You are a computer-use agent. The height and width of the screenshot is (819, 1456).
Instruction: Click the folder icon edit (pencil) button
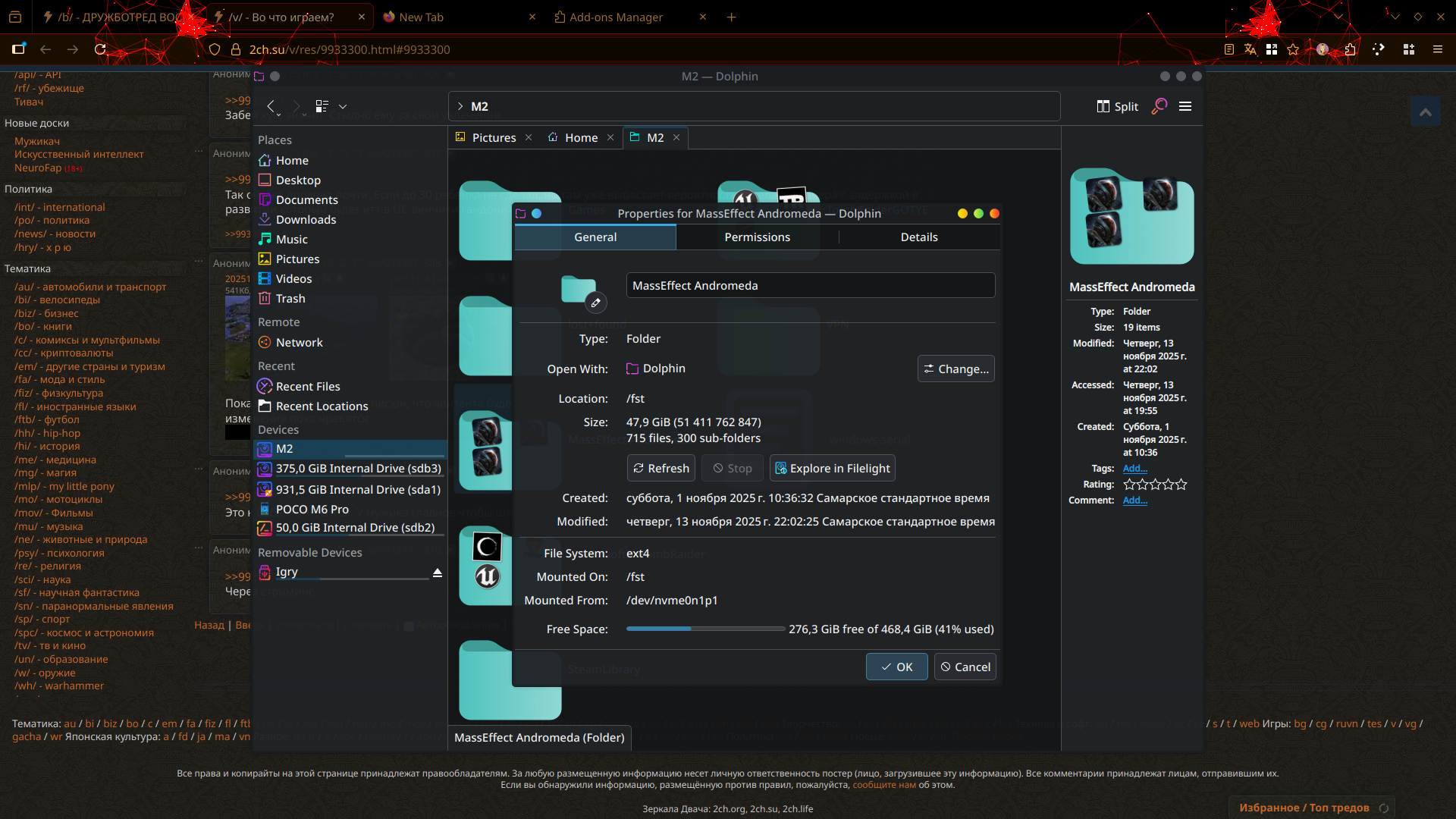(x=596, y=303)
